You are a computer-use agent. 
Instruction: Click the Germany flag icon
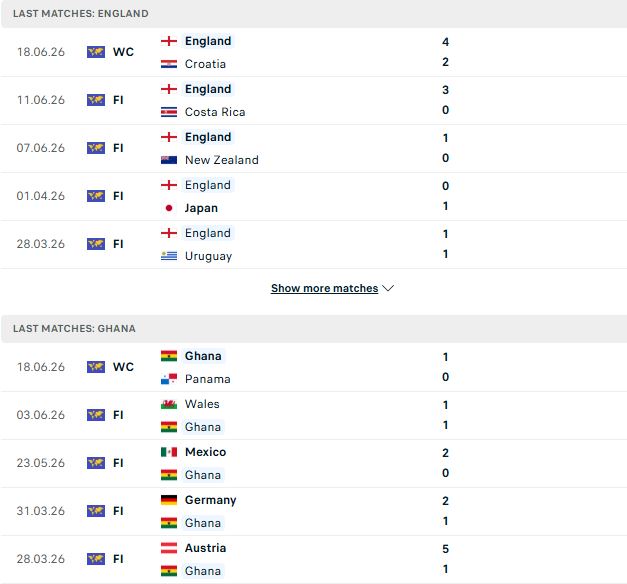click(x=169, y=500)
